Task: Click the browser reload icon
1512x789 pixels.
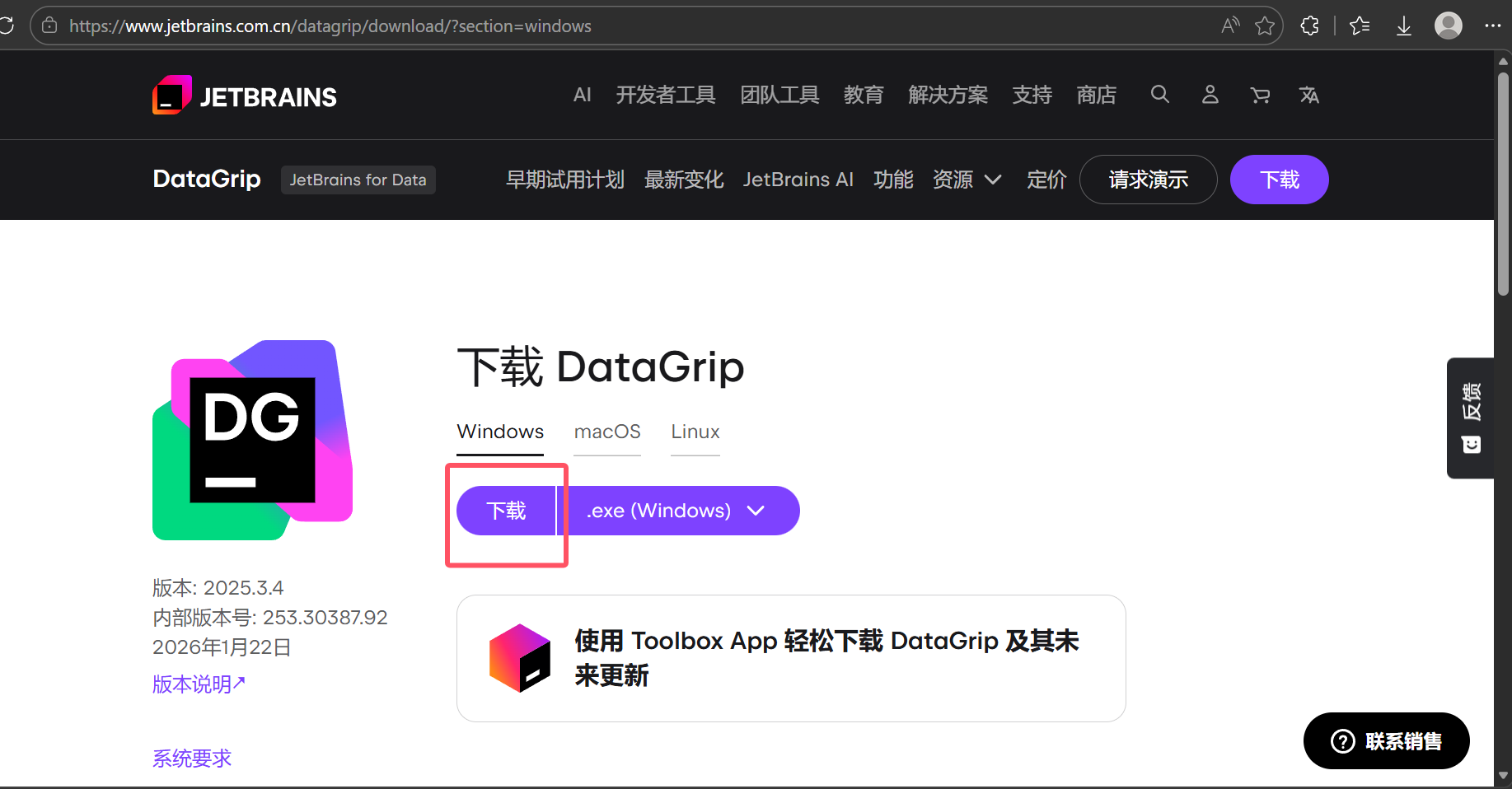Action: point(7,26)
